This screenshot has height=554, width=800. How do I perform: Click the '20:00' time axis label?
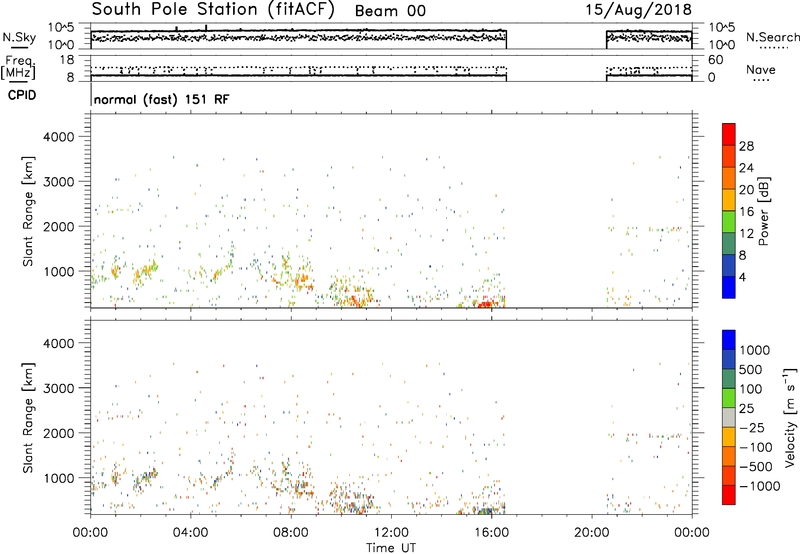[591, 533]
